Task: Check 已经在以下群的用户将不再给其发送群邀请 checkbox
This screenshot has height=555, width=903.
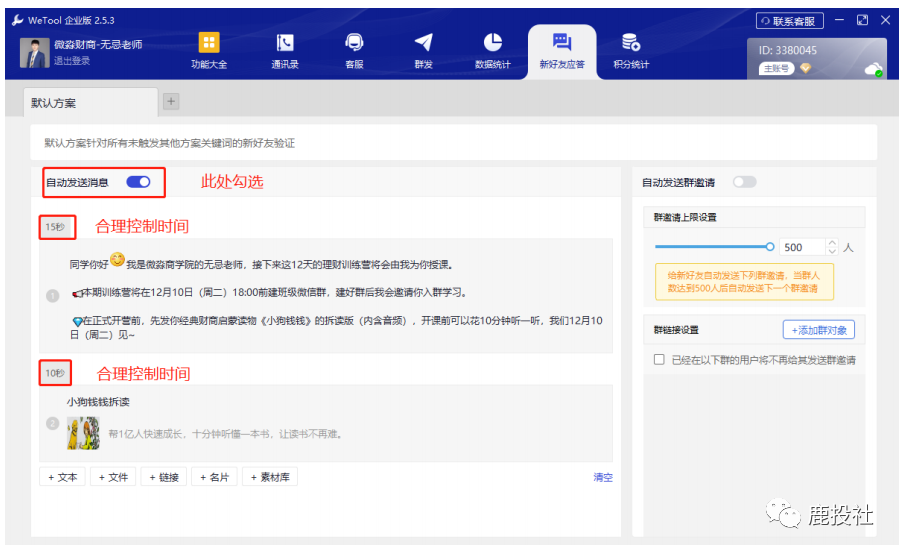Action: click(659, 359)
